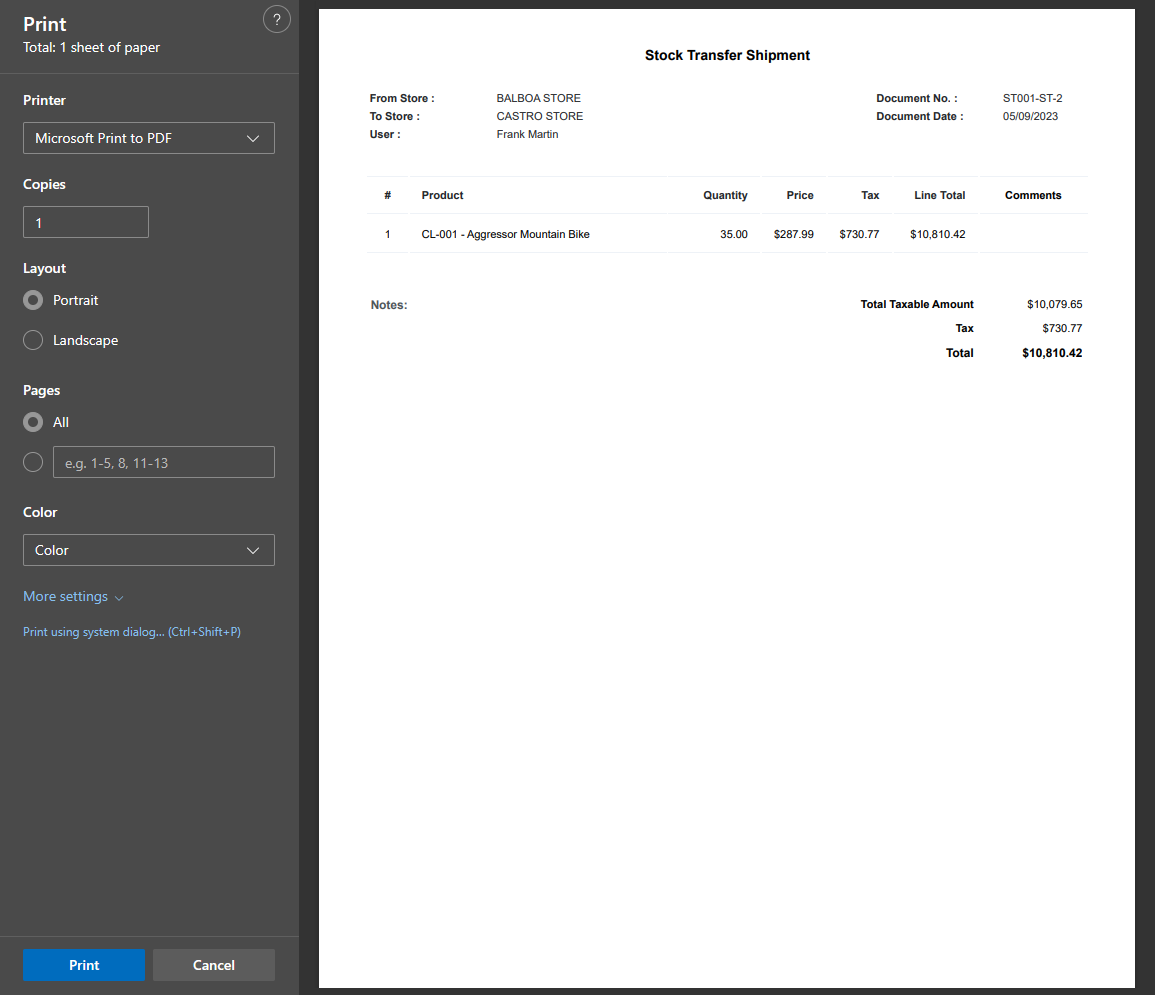
Task: Open the Color mode dropdown
Action: tap(148, 550)
